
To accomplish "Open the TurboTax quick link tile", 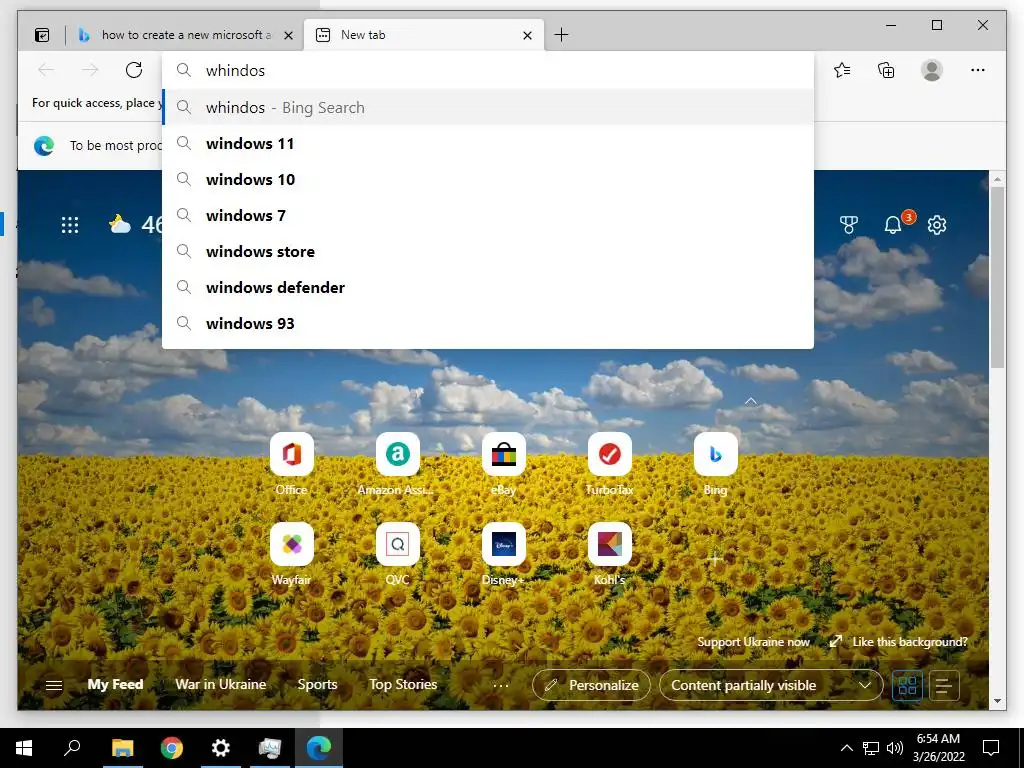I will pos(609,454).
